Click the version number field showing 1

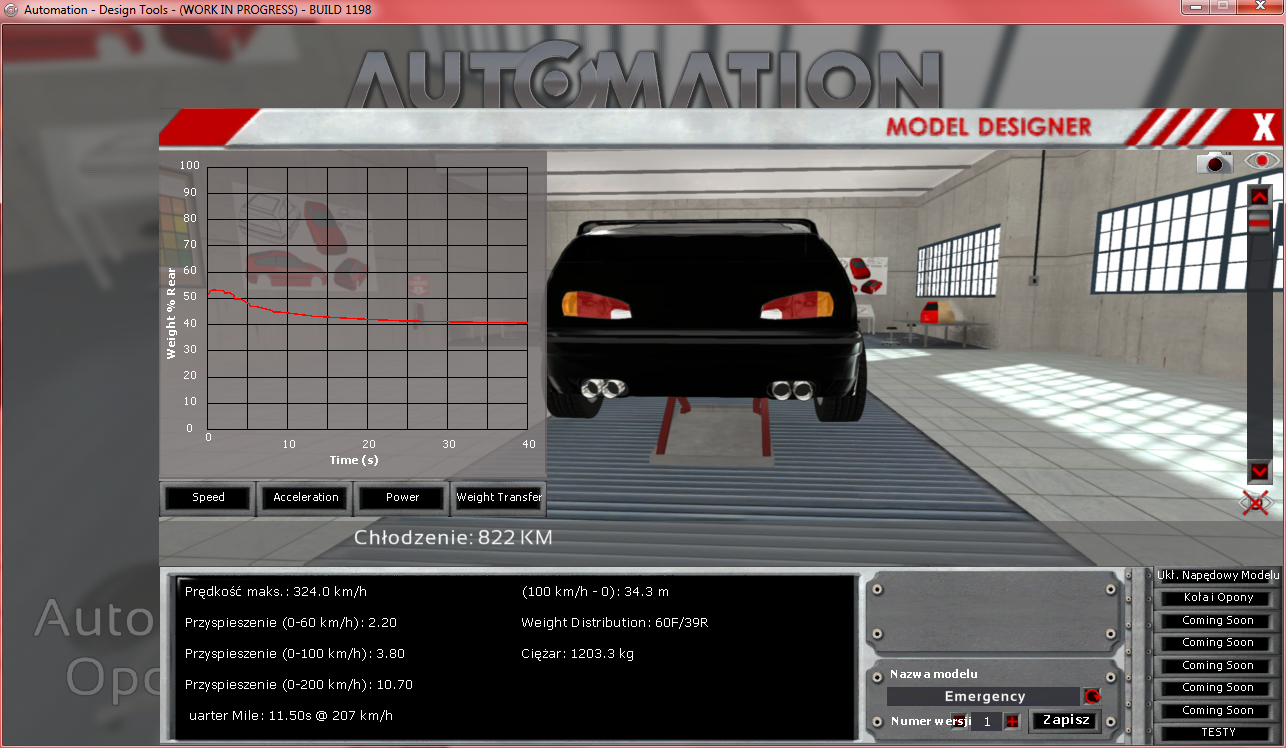(986, 721)
